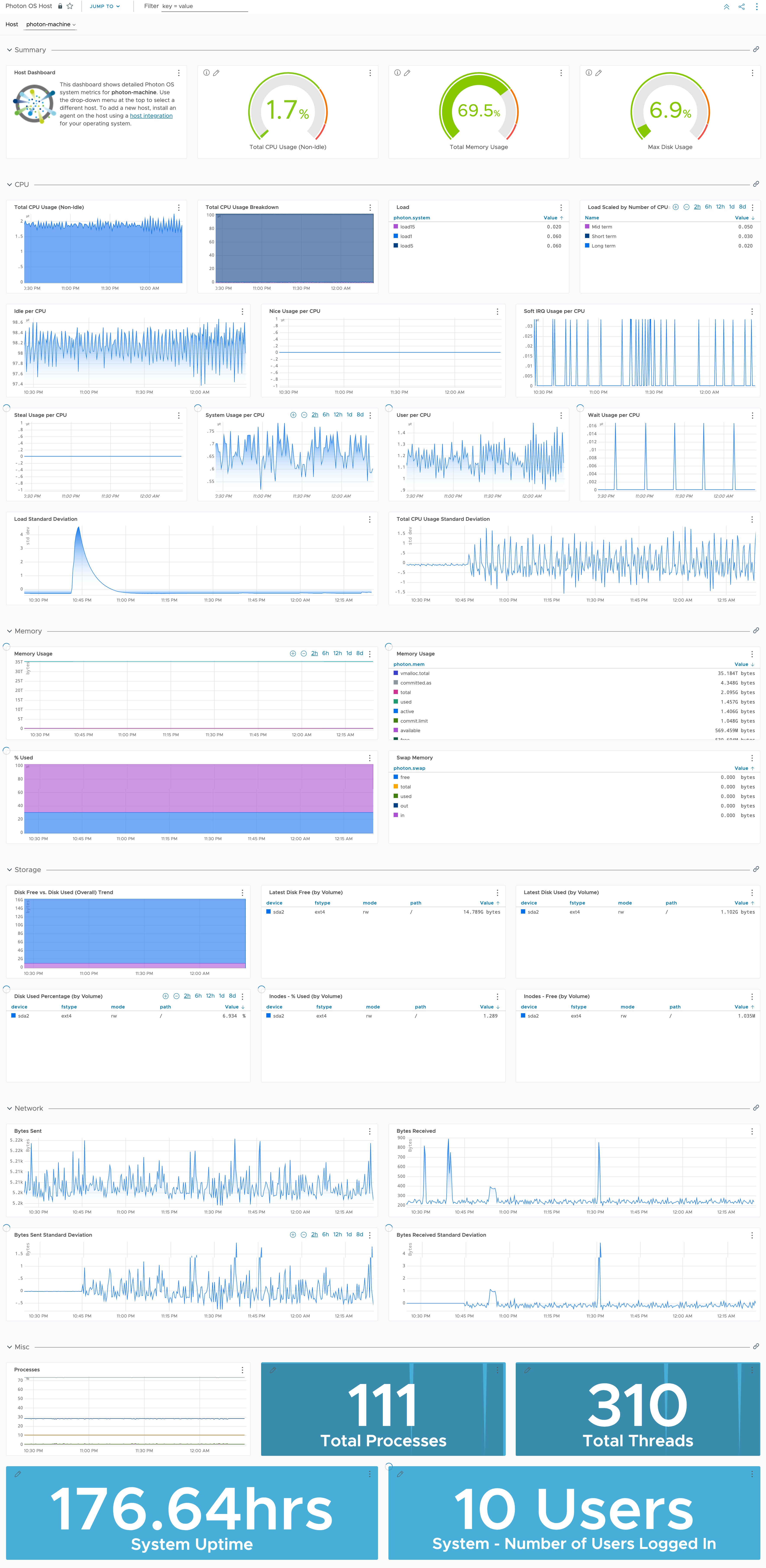Click load15 purple legend swatch
The height and width of the screenshot is (1568, 766).
pyautogui.click(x=396, y=227)
